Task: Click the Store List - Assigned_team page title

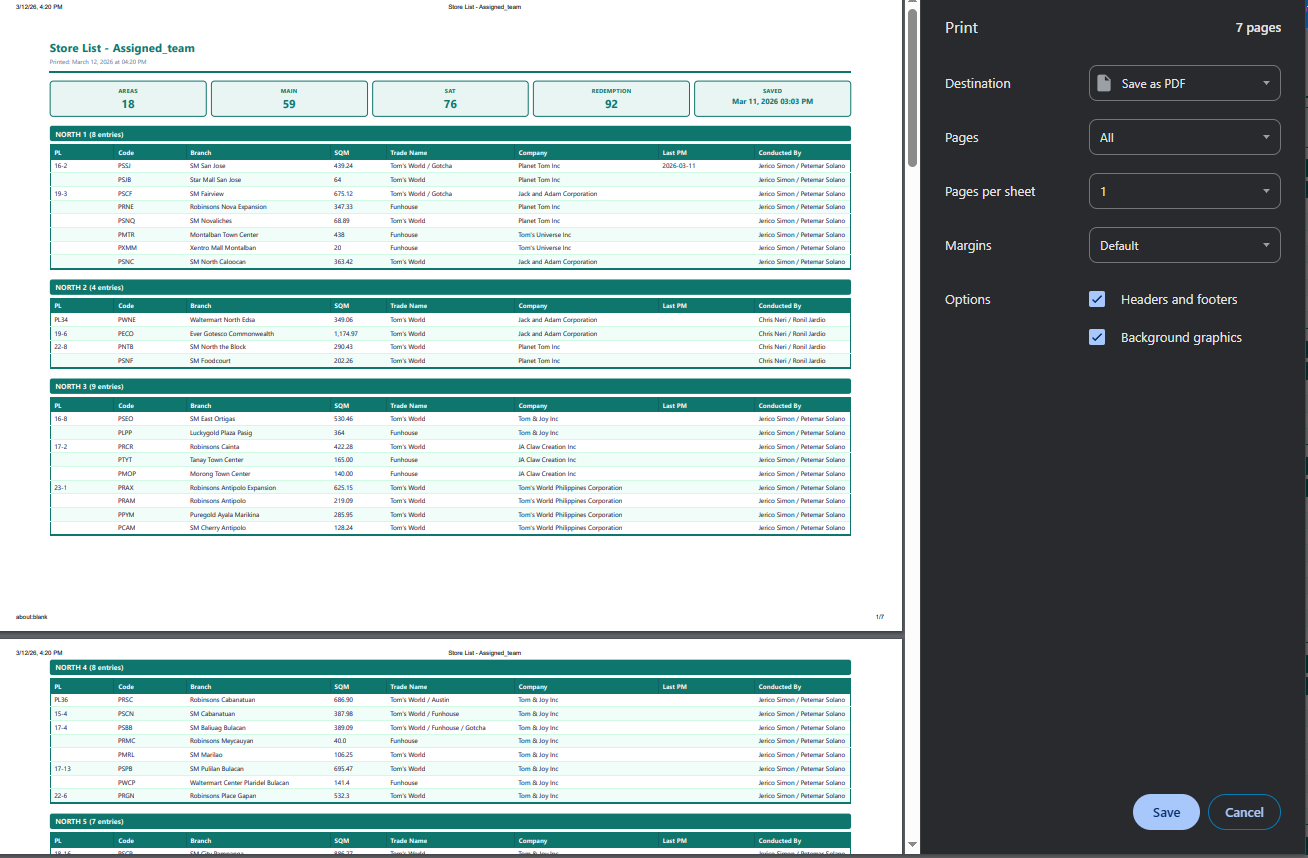Action: (122, 48)
